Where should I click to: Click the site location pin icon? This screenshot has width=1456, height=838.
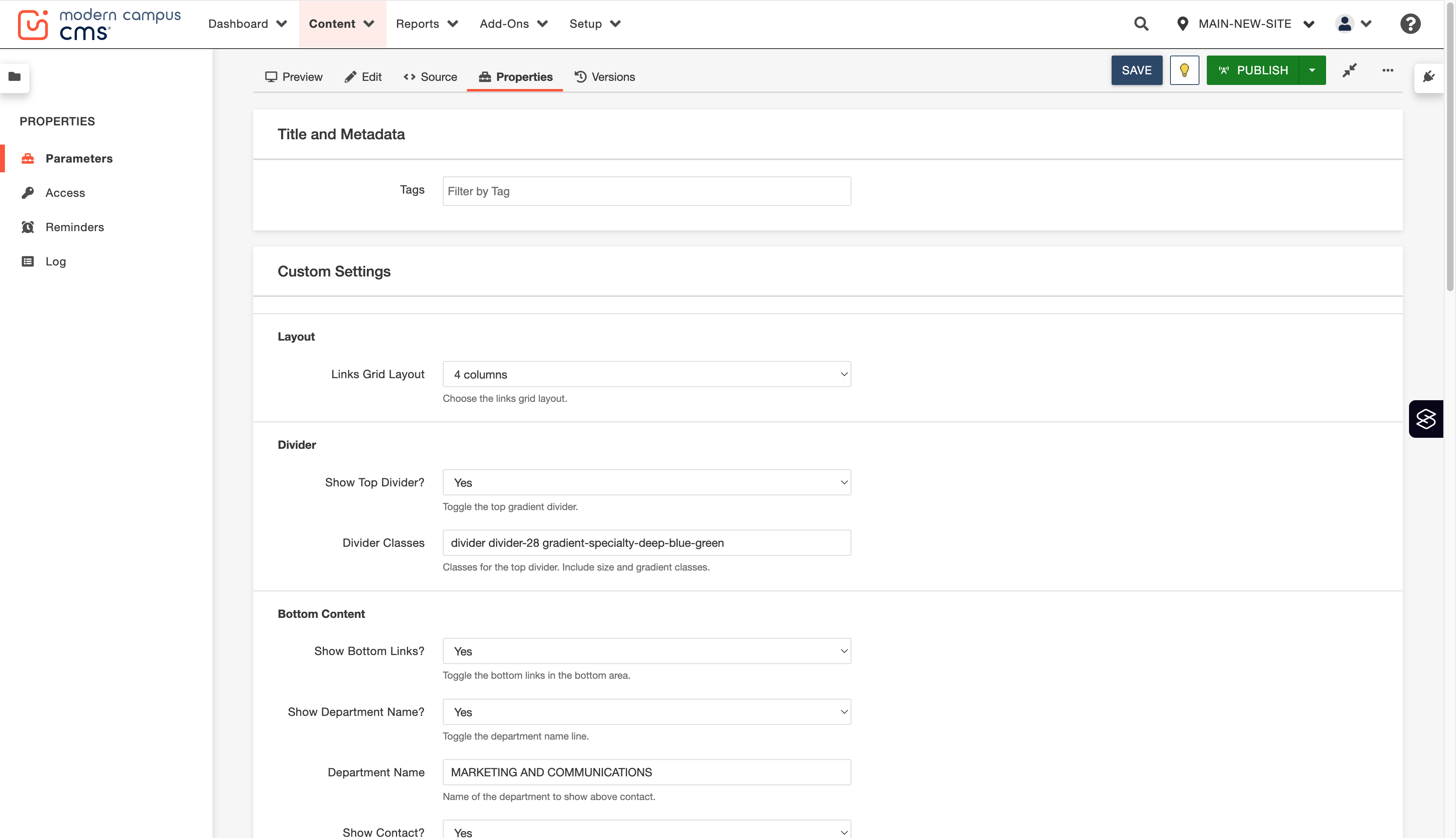click(x=1183, y=24)
